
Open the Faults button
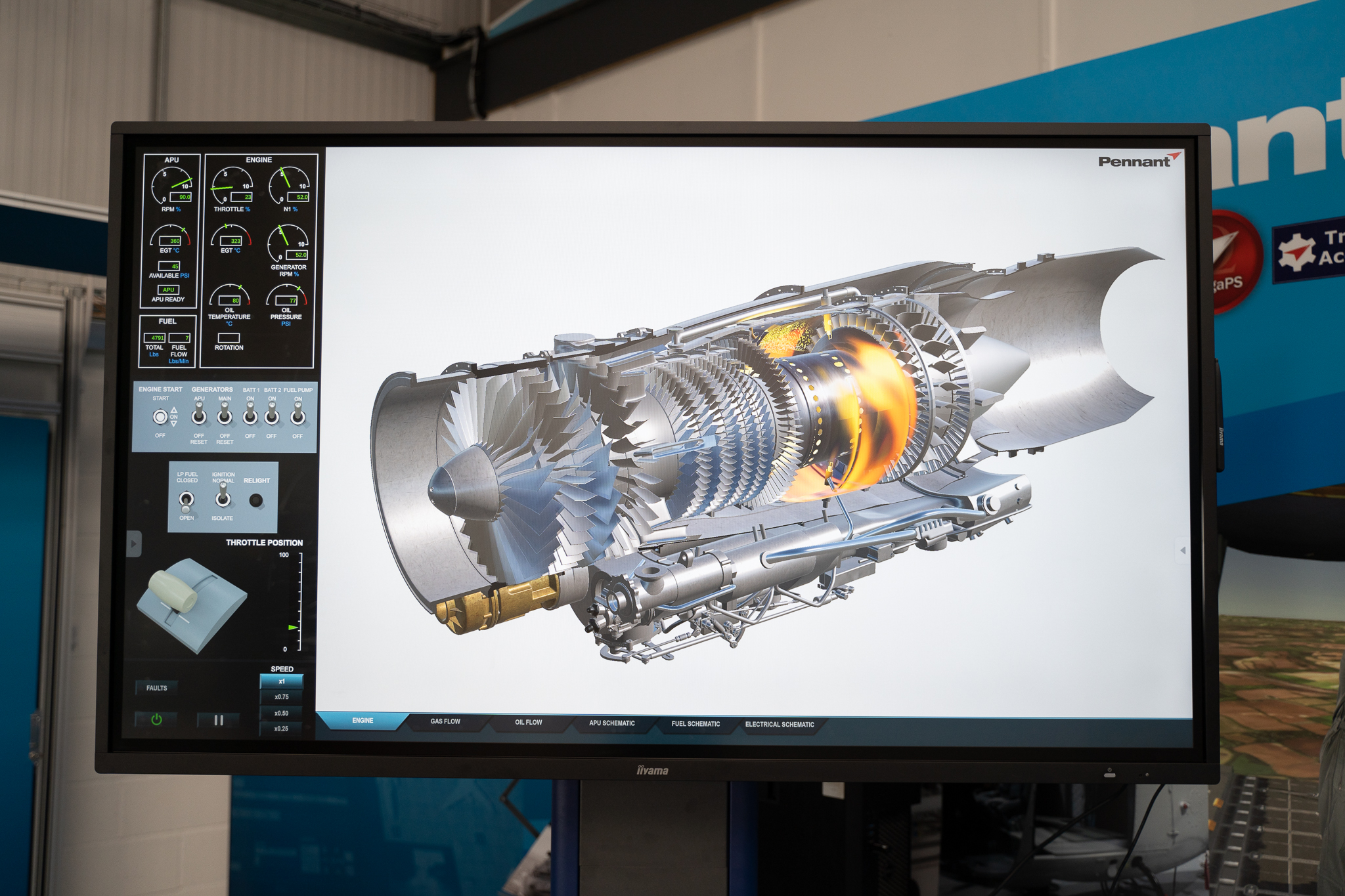(156, 688)
